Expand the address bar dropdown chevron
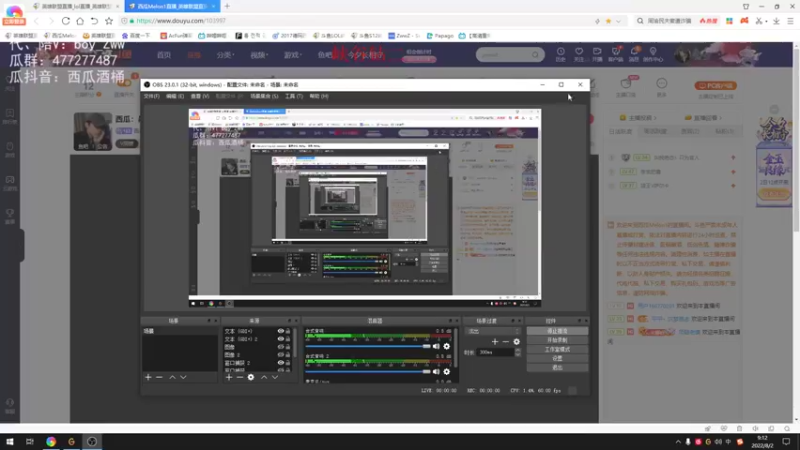The image size is (800, 450). click(x=618, y=21)
